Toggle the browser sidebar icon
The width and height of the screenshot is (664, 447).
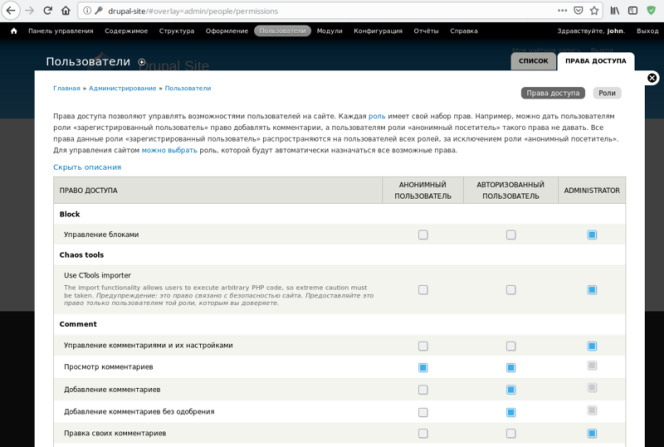(633, 11)
